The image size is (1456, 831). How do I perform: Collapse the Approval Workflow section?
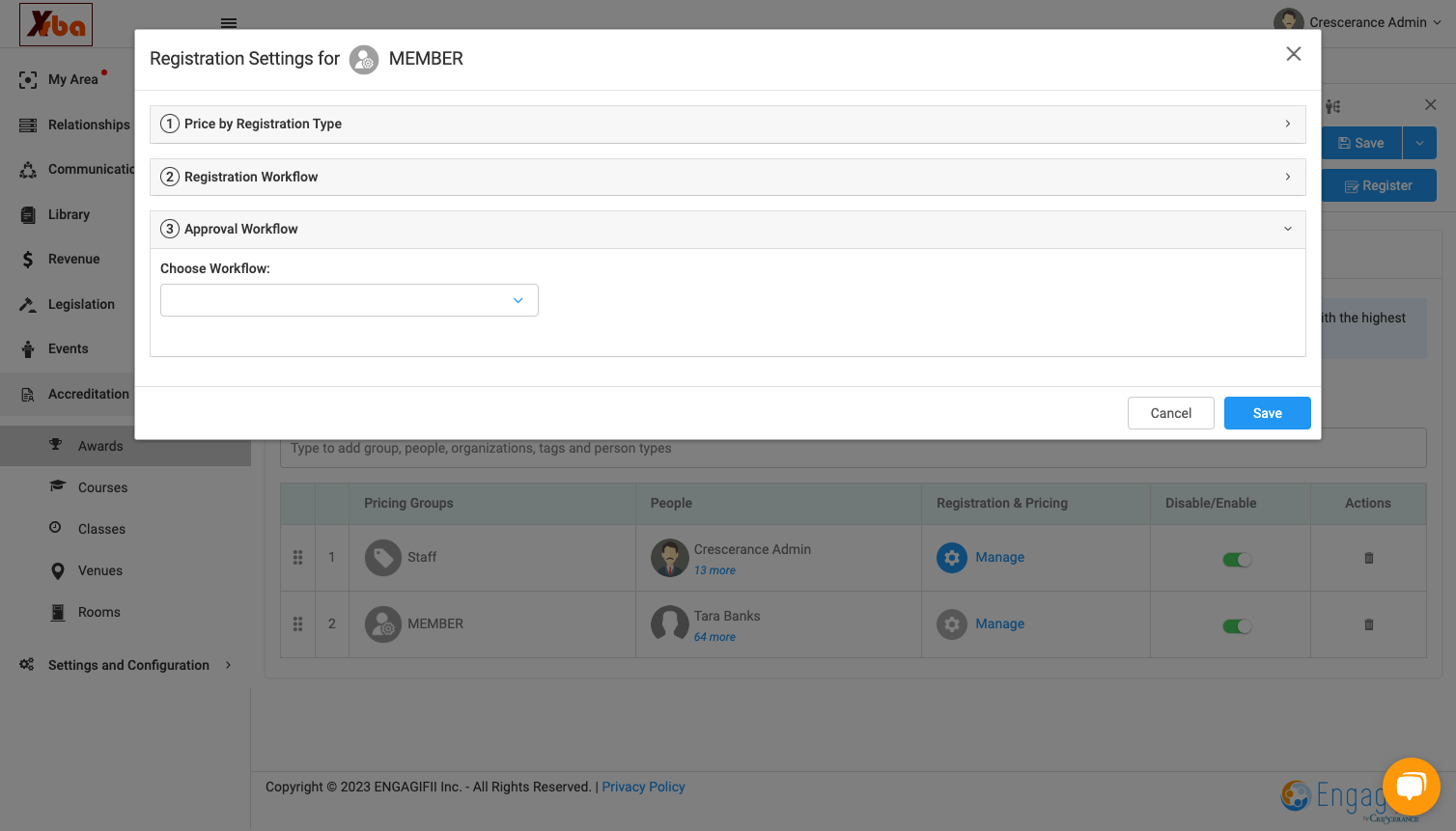tap(728, 229)
